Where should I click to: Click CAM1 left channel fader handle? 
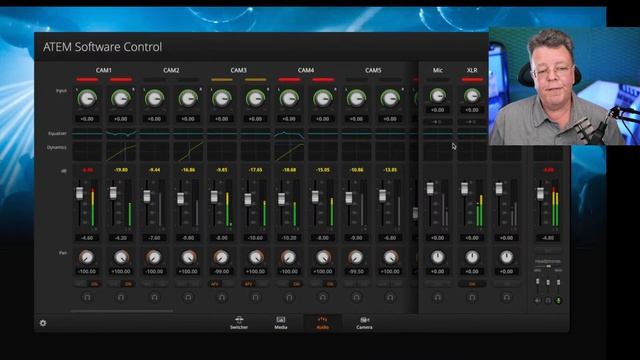(80, 193)
